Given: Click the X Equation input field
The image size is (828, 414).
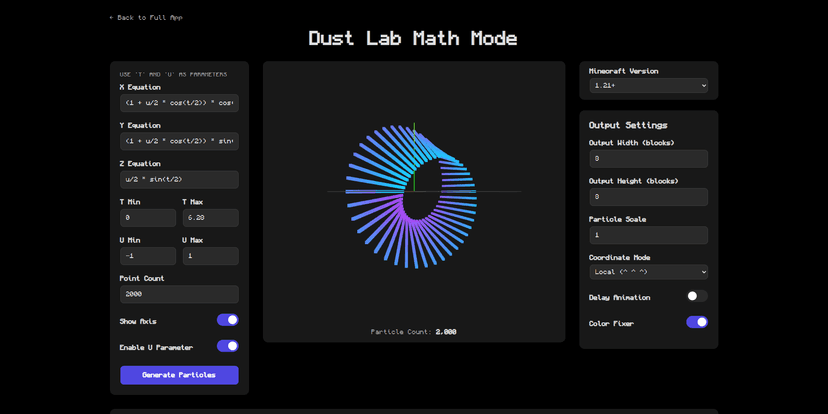Looking at the screenshot, I should click(179, 103).
